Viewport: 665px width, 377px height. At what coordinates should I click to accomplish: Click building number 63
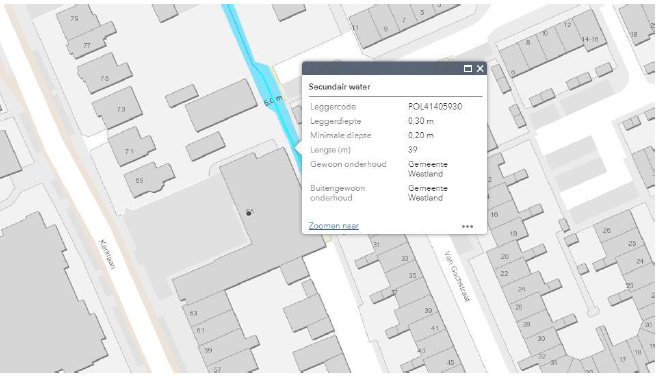click(x=193, y=313)
